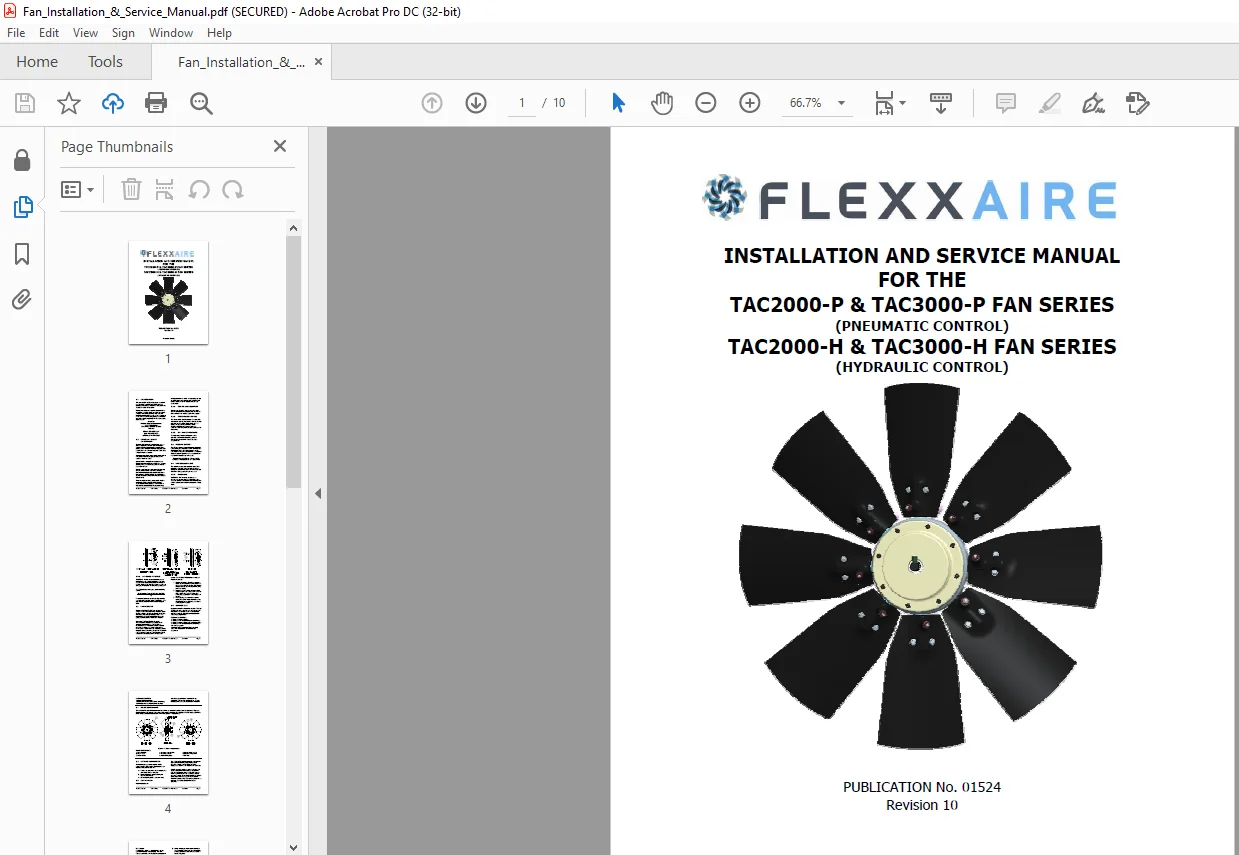Viewport: 1239px width, 855px height.
Task: Click the FLEXXAIRE logo on page
Action: click(909, 199)
